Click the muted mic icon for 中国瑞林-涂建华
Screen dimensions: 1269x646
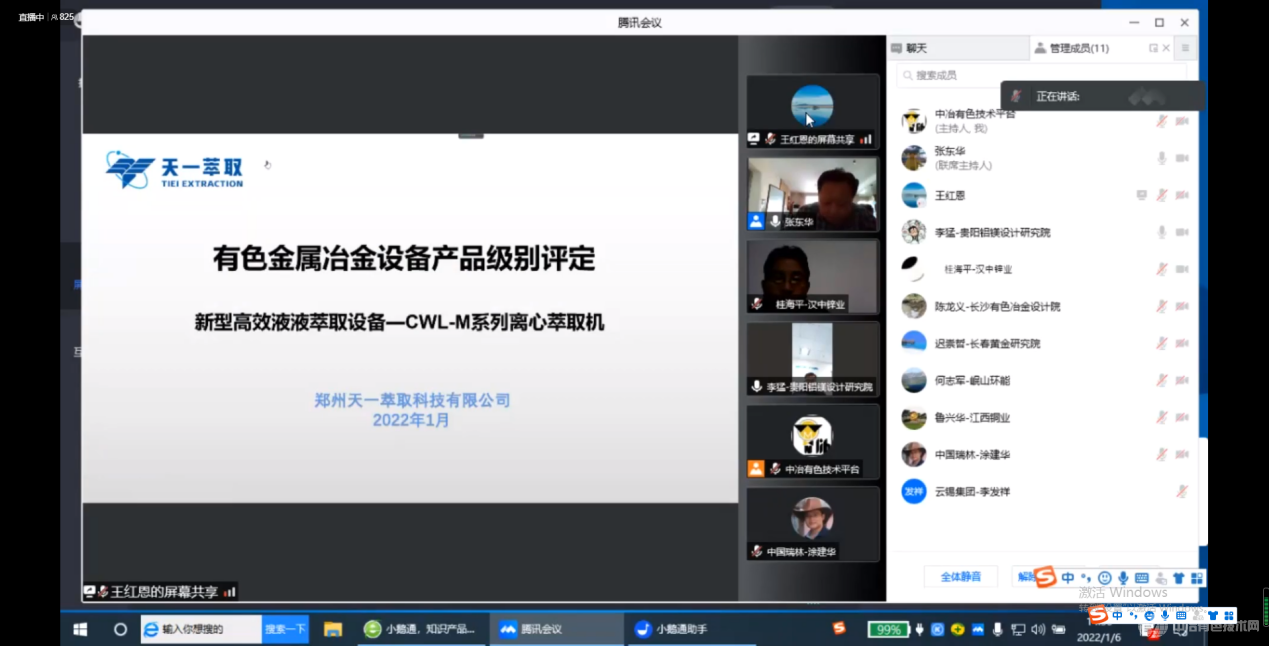(1161, 454)
